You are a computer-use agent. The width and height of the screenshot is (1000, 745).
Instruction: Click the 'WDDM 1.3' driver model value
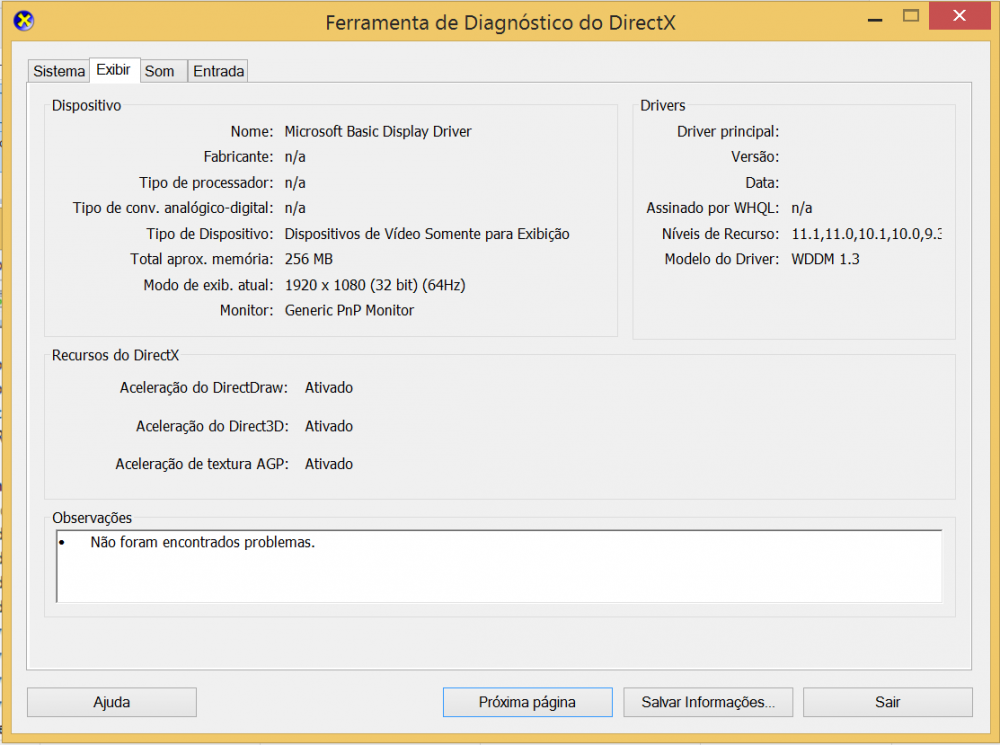point(825,259)
